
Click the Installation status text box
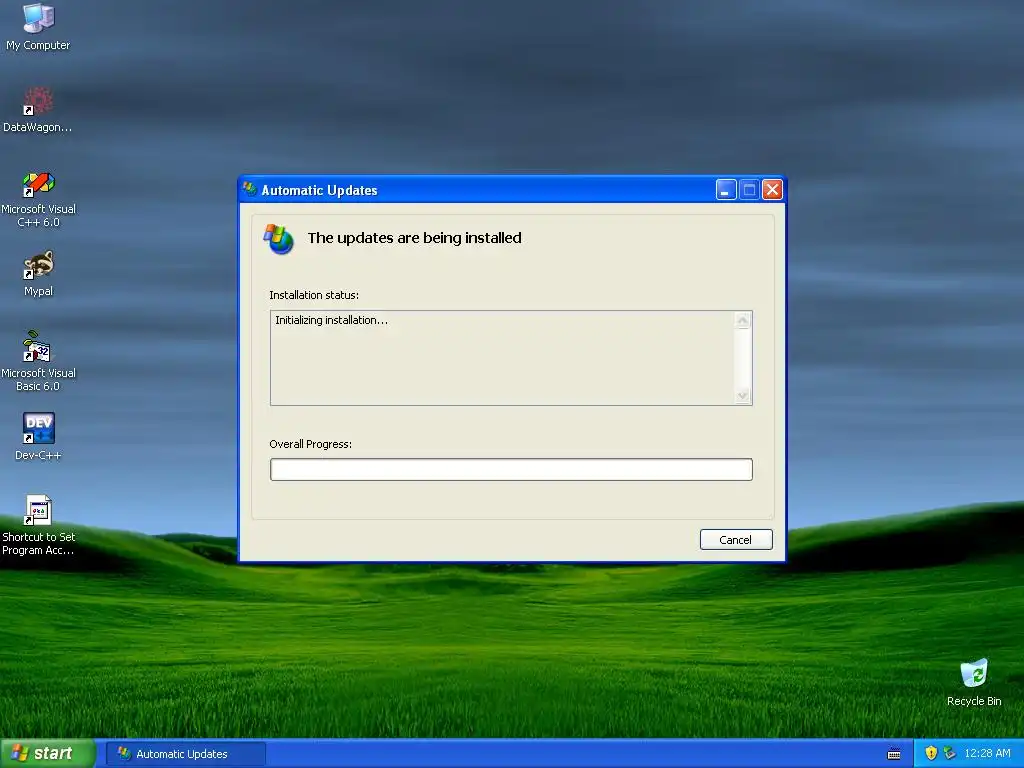[511, 358]
